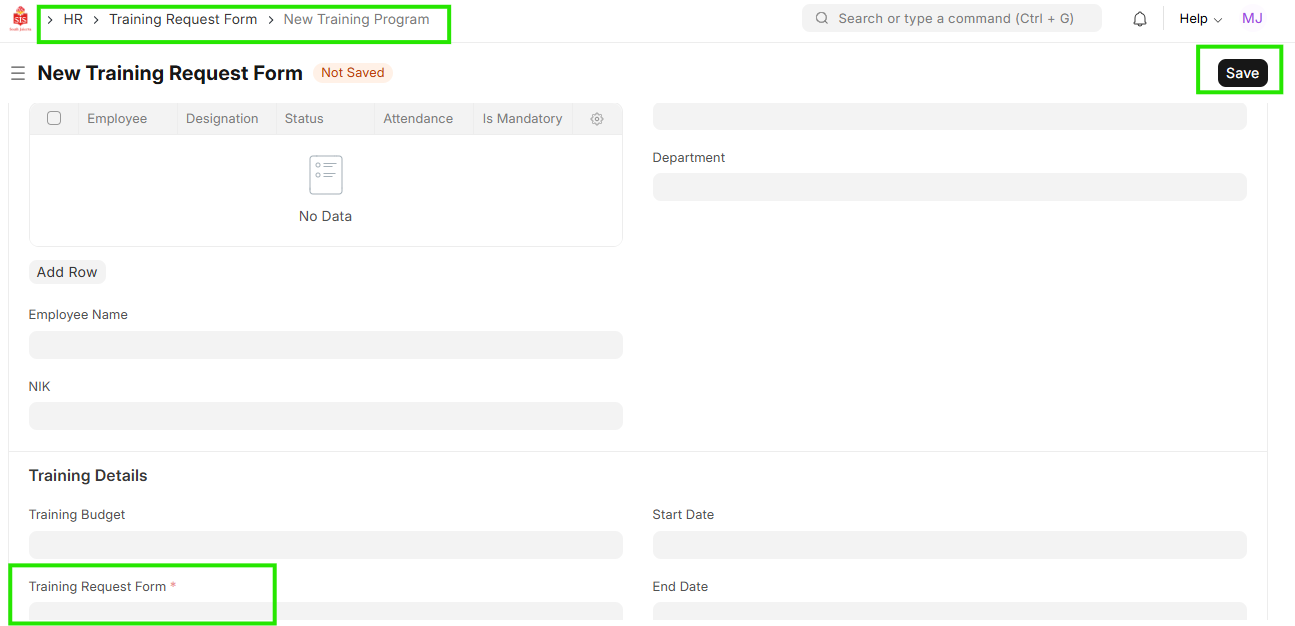Viewport: 1295px width, 626px height.
Task: Expand the Help dropdown menu
Action: click(1200, 19)
